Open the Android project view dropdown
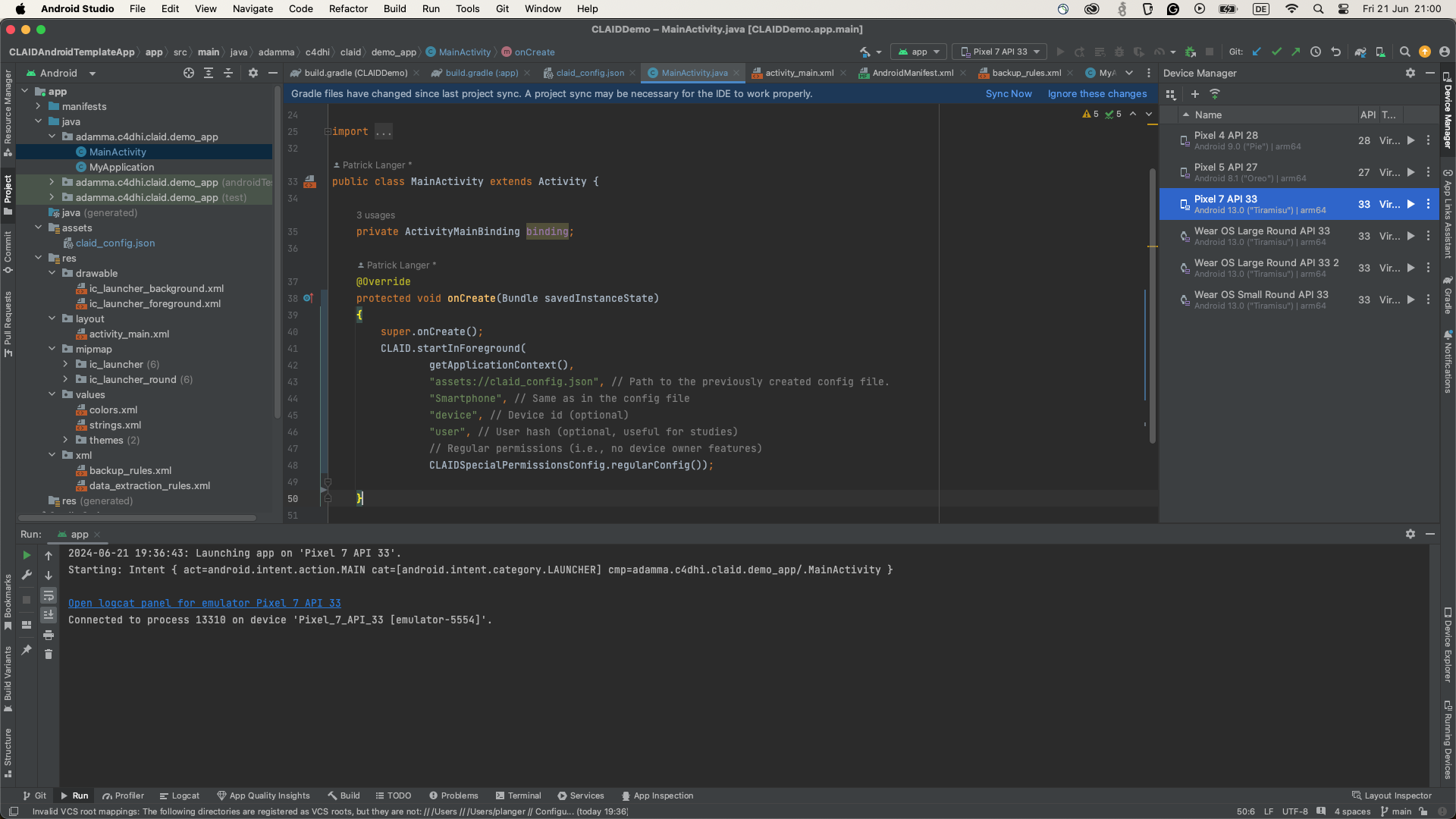Image resolution: width=1456 pixels, height=819 pixels. click(x=61, y=74)
